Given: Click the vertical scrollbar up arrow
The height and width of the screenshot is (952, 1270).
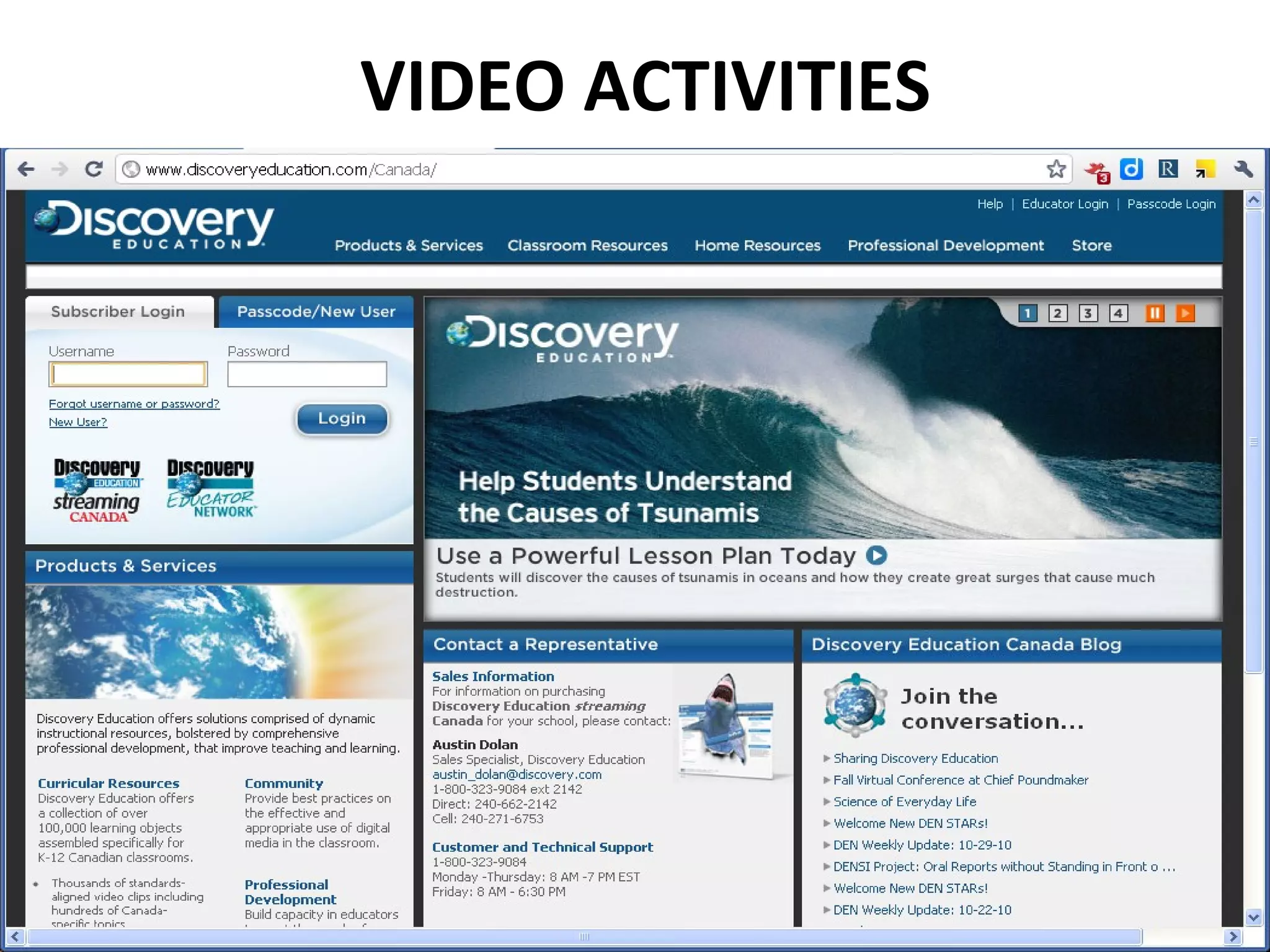Looking at the screenshot, I should pos(1254,200).
